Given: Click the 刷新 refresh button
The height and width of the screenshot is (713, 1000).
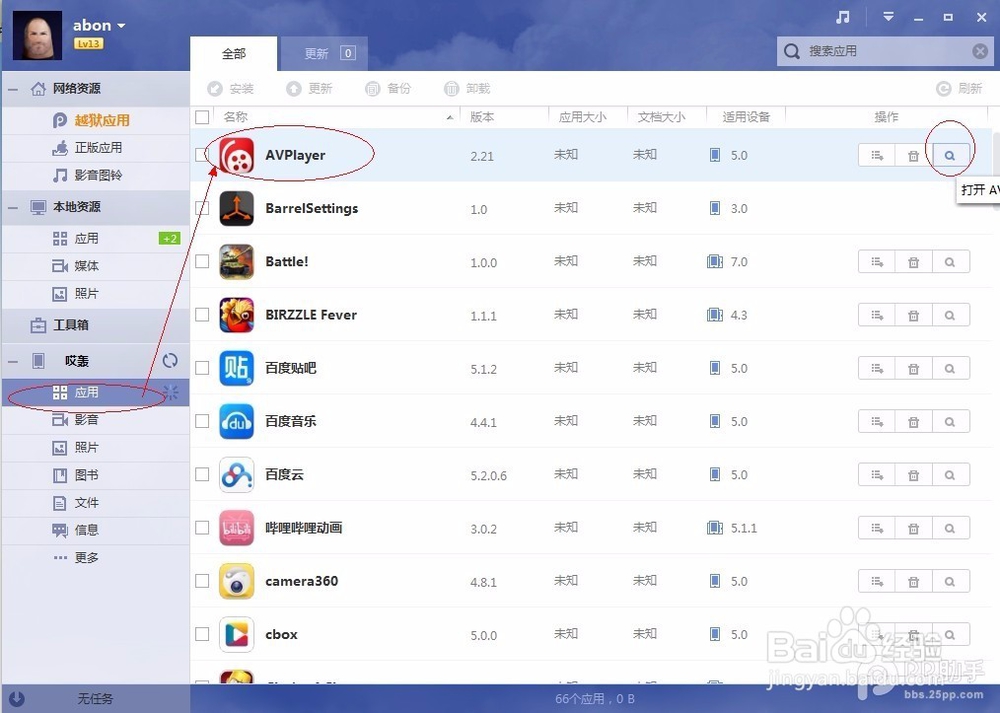Looking at the screenshot, I should click(959, 89).
